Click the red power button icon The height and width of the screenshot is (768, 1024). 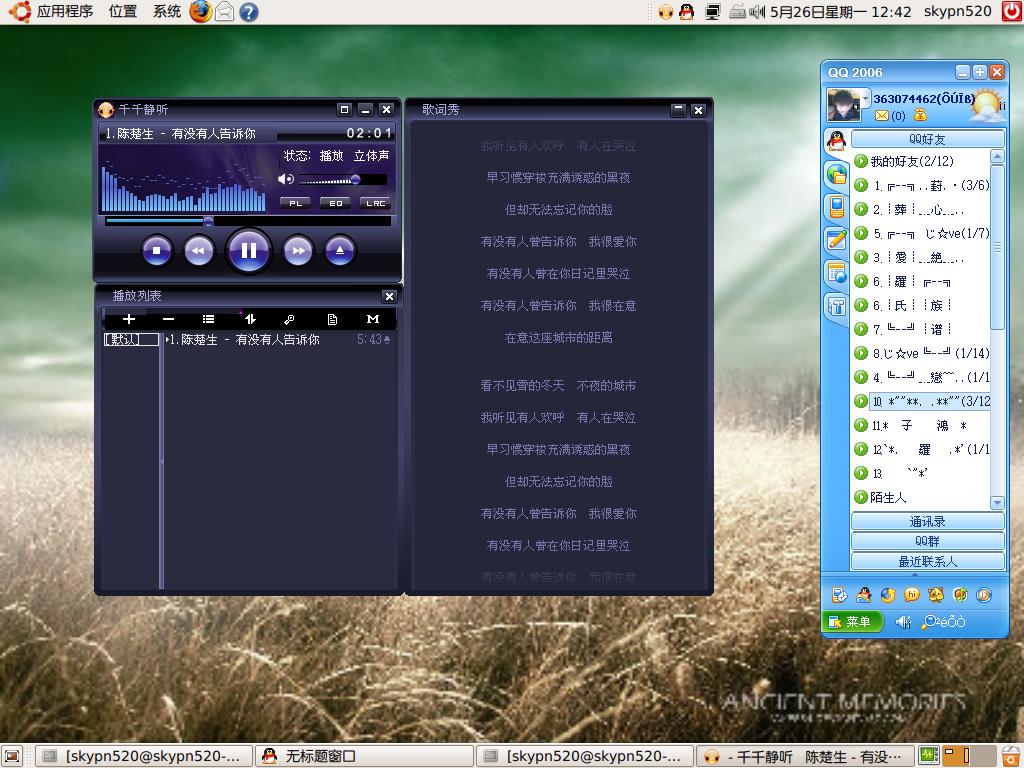[1012, 12]
